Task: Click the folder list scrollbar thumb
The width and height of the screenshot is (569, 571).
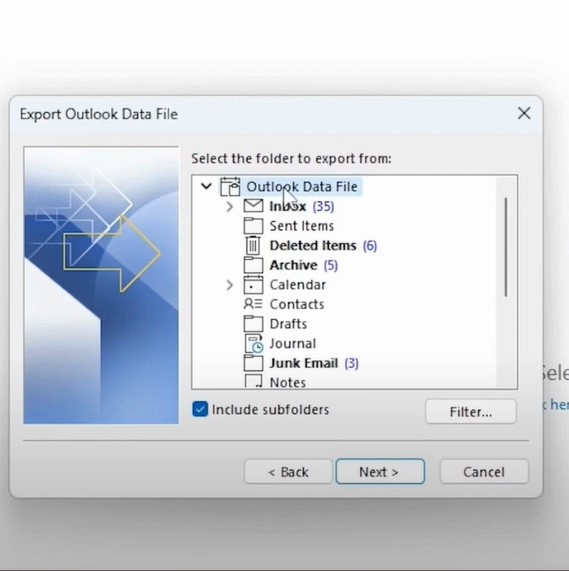Action: tap(506, 247)
